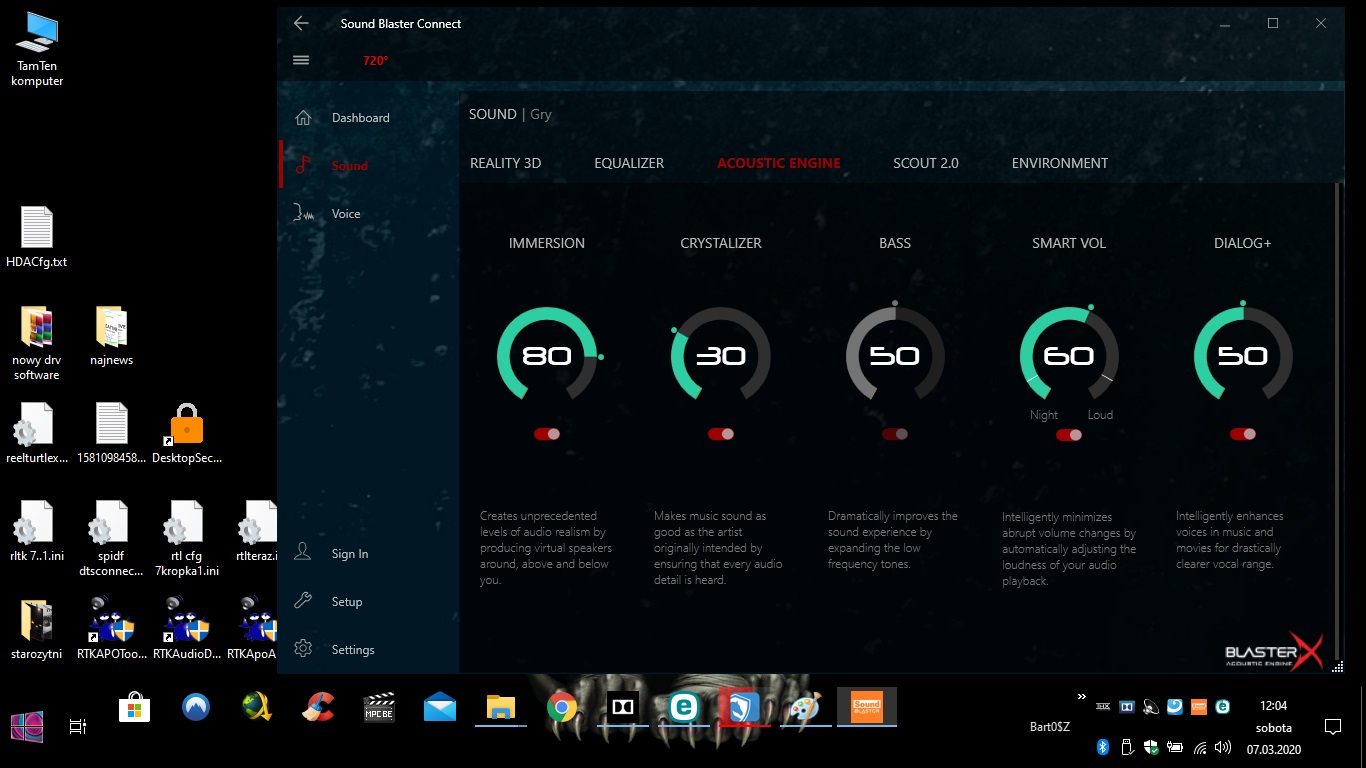
Task: Adjust the Crystalizer dial at 30
Action: pyautogui.click(x=721, y=355)
